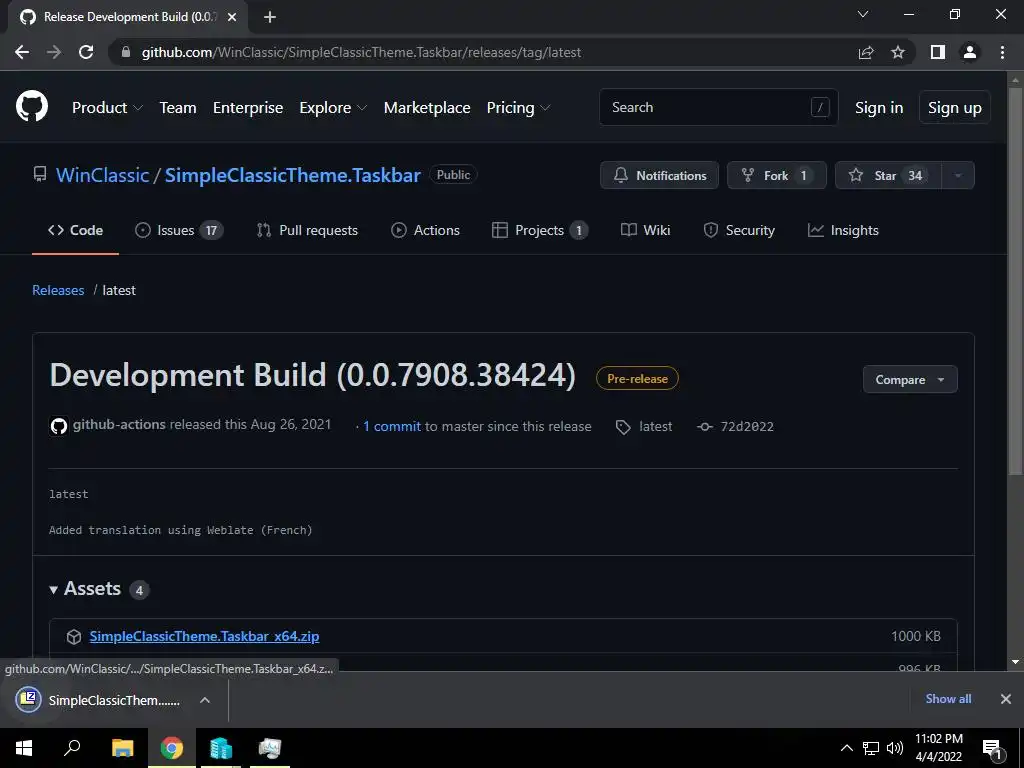Click the github-actions avatar
Viewport: 1024px width, 768px height.
point(59,426)
